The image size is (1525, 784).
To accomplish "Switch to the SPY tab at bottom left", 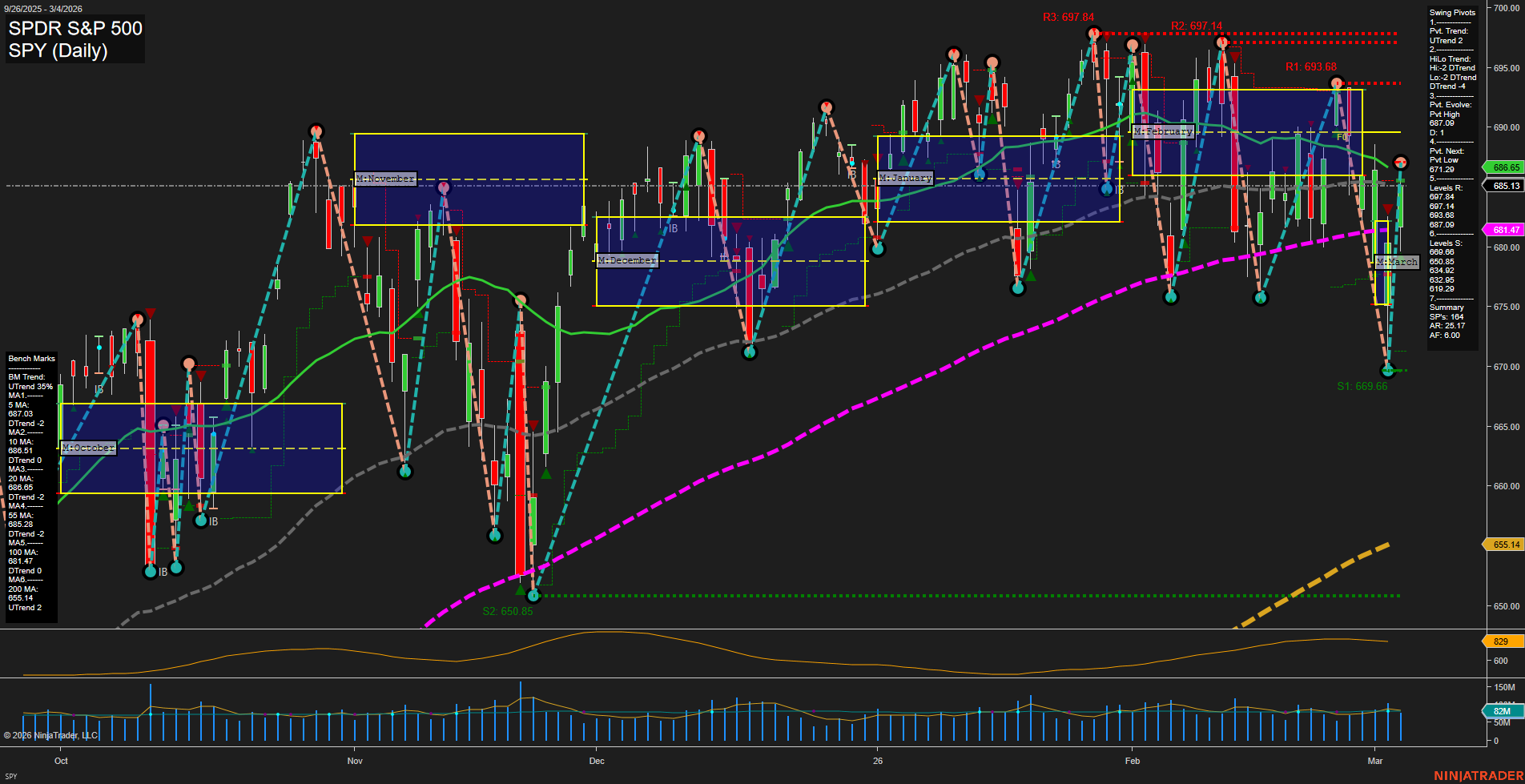I will click(10, 778).
